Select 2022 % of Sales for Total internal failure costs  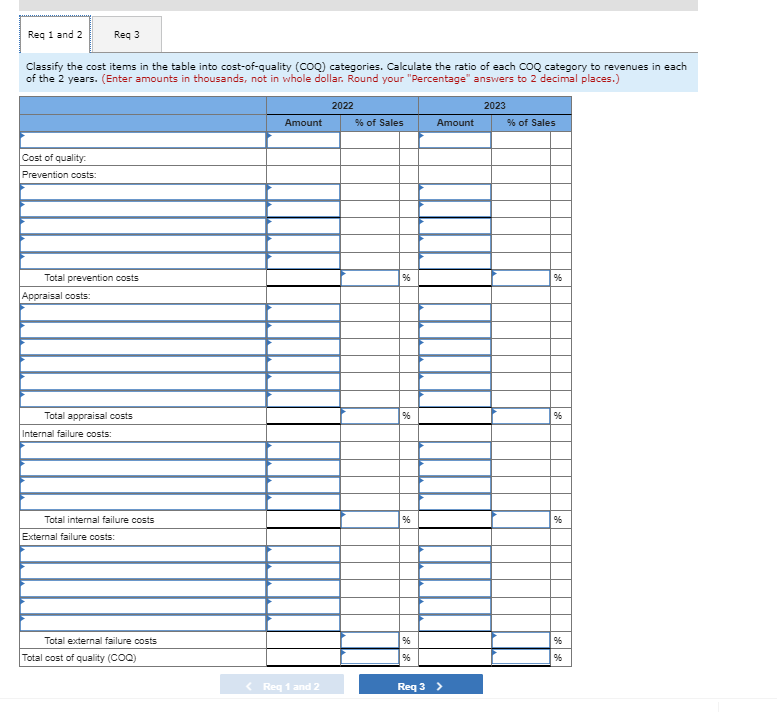click(x=370, y=519)
